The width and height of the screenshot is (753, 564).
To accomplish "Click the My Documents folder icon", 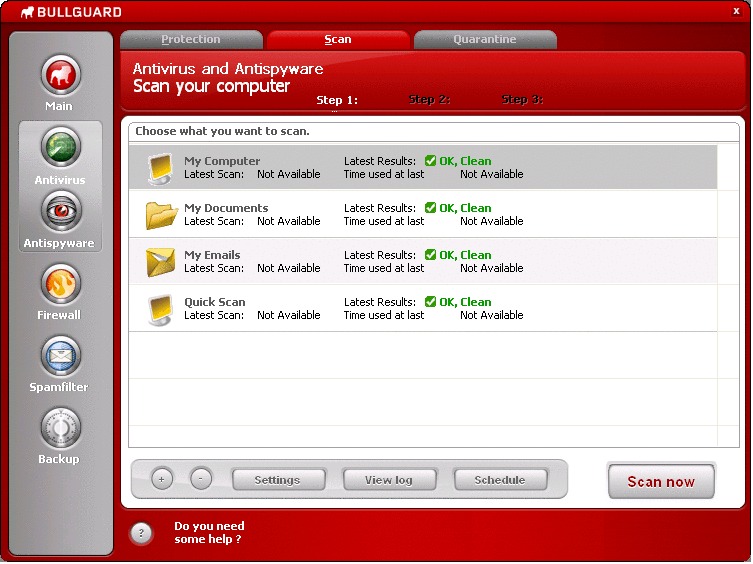I will tap(161, 215).
